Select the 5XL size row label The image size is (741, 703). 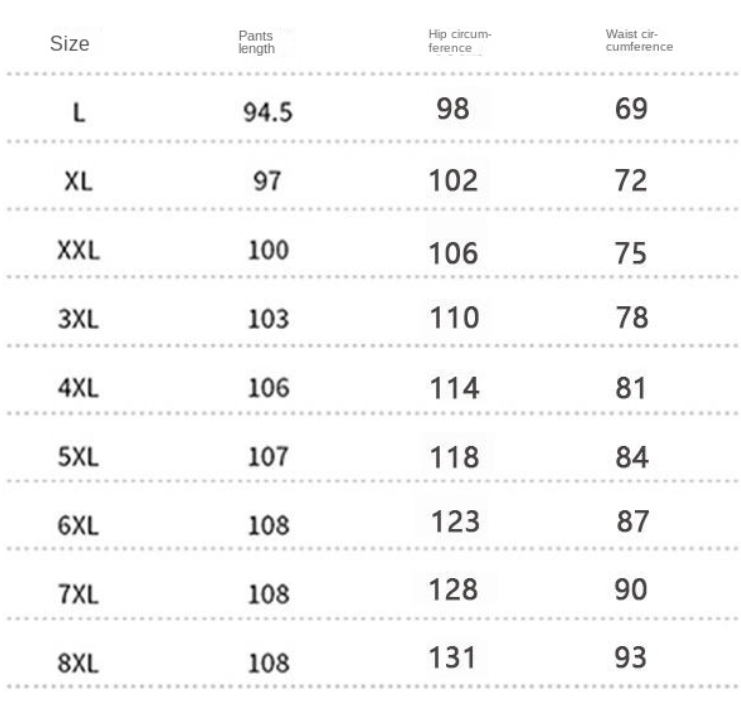tap(79, 457)
